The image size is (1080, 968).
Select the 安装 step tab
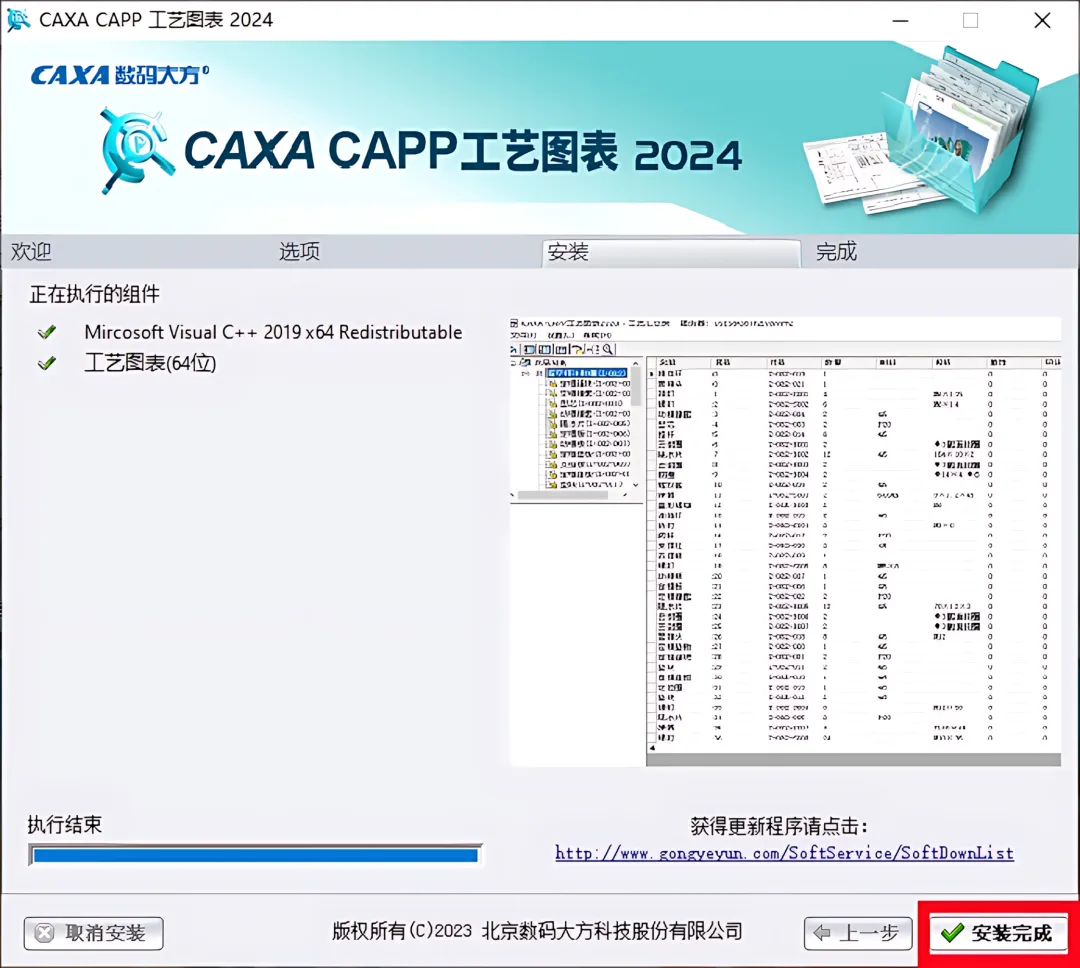tap(672, 252)
